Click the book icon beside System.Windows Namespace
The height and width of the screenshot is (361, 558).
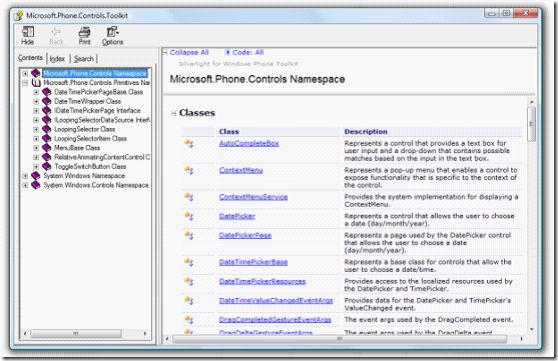pyautogui.click(x=36, y=176)
